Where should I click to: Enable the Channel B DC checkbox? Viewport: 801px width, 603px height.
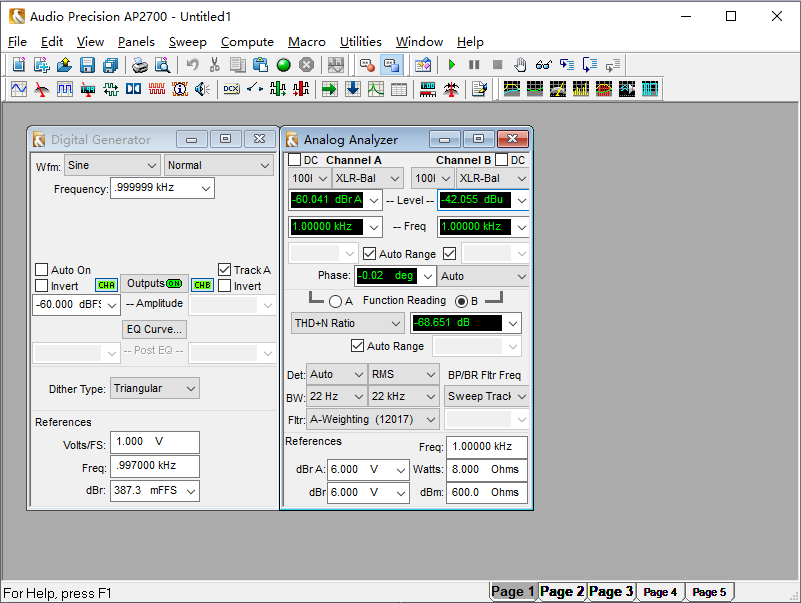pos(502,160)
